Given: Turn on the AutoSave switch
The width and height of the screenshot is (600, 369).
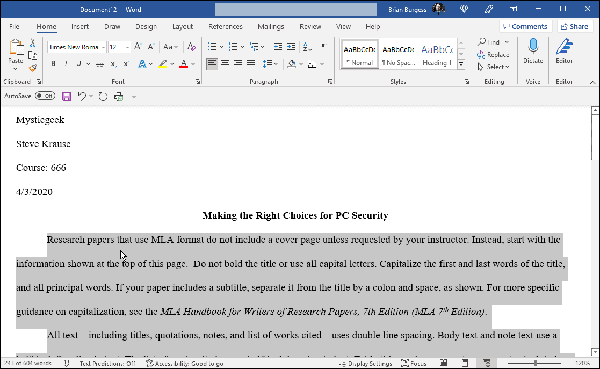Looking at the screenshot, I should point(45,96).
